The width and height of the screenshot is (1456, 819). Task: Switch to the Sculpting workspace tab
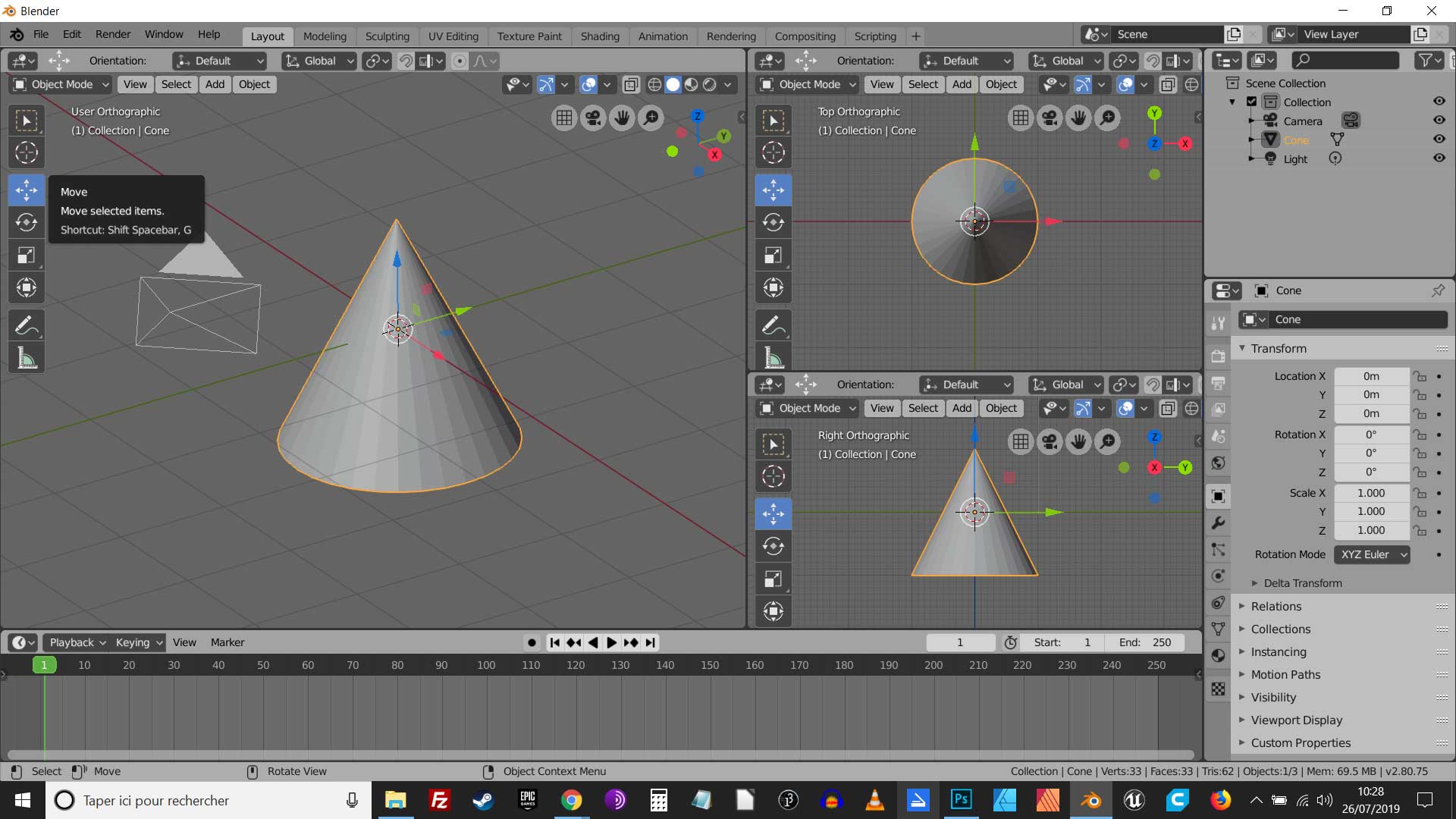tap(387, 36)
